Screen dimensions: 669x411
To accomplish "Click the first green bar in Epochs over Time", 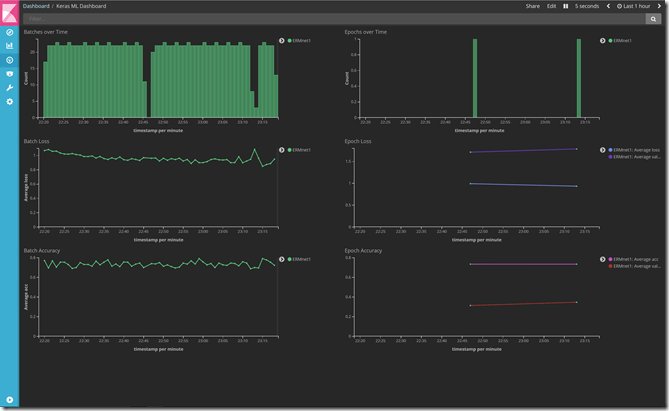I will click(x=475, y=78).
